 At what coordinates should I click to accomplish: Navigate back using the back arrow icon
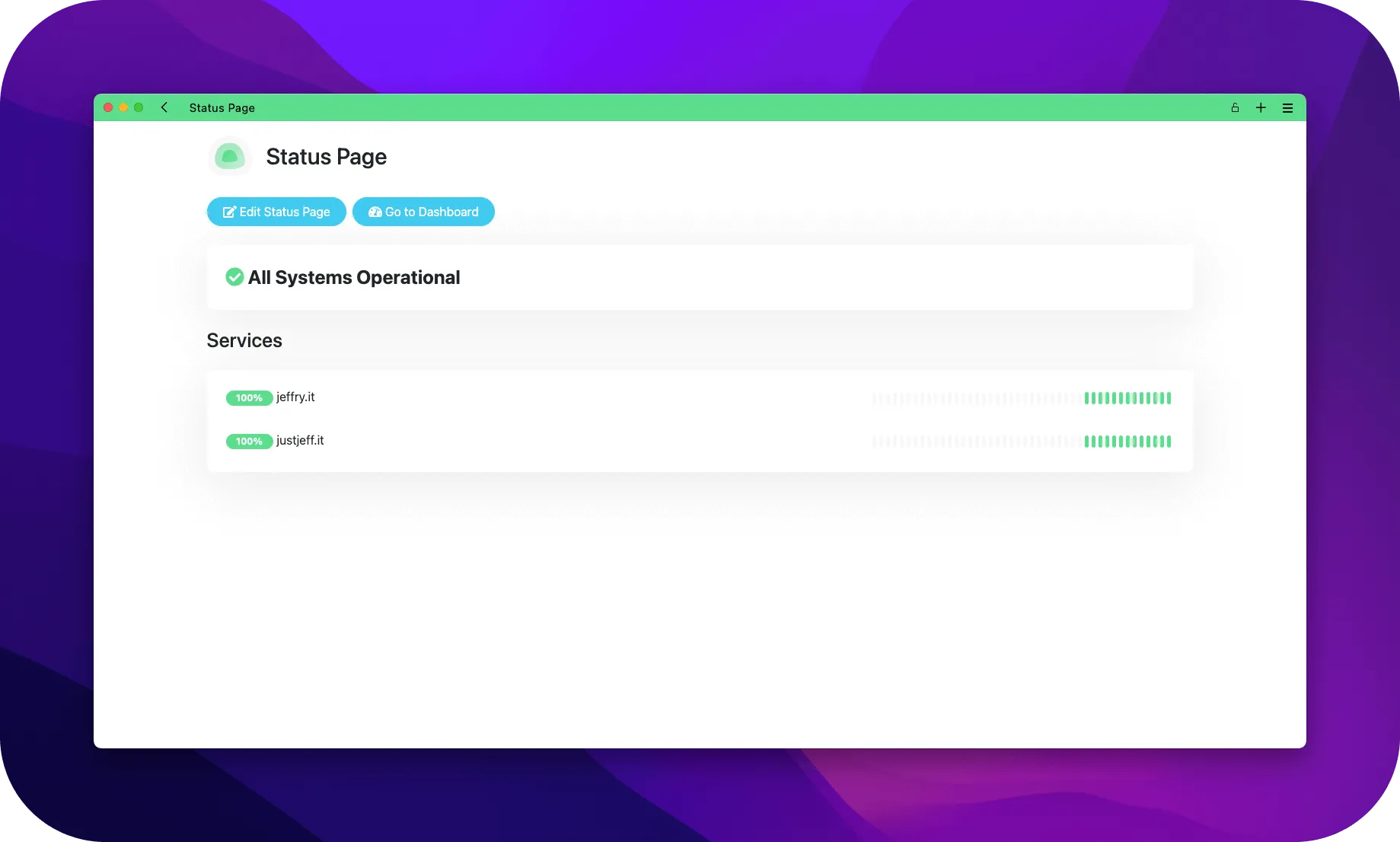tap(164, 107)
